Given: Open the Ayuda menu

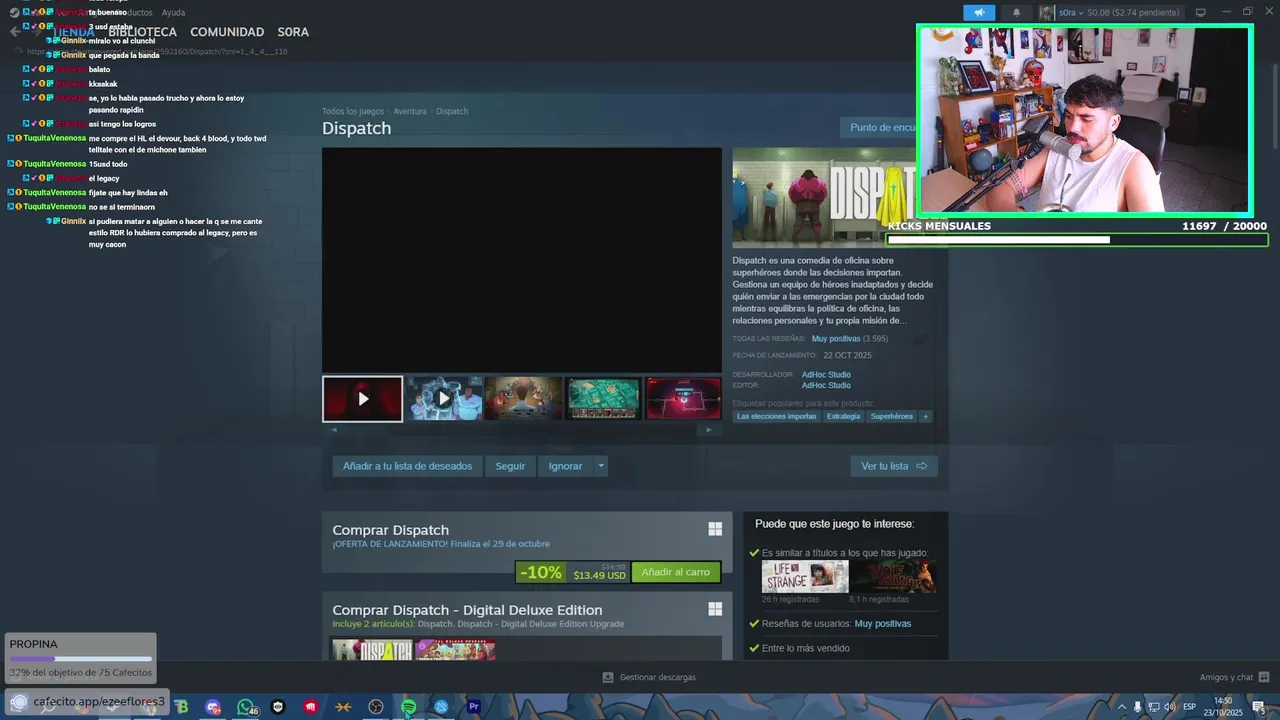Looking at the screenshot, I should [173, 13].
